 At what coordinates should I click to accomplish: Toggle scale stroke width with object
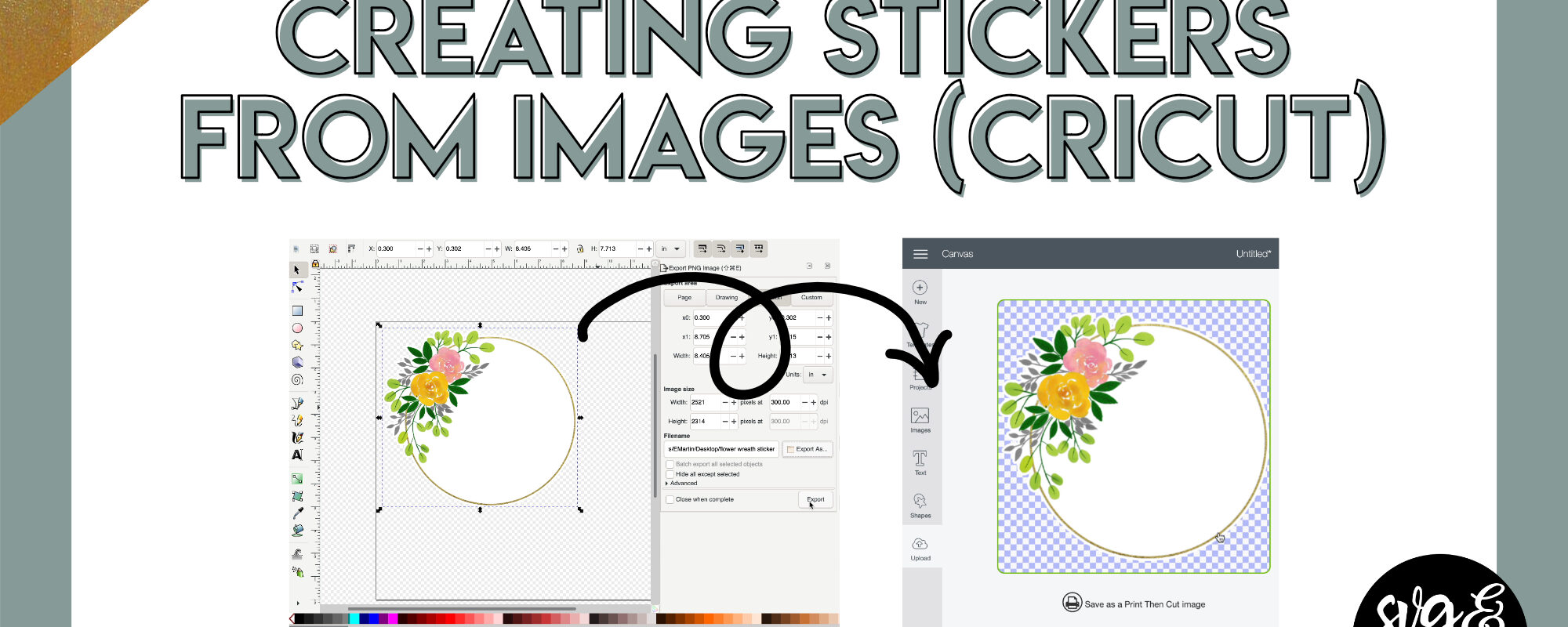click(702, 248)
